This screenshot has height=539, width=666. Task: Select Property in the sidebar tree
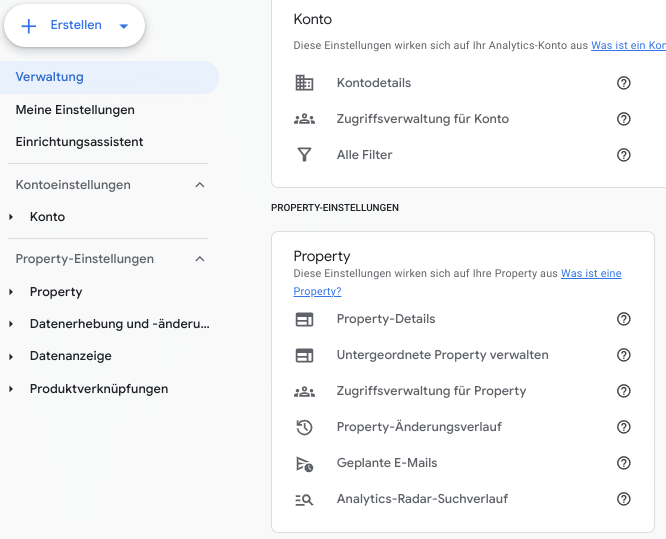coord(56,292)
